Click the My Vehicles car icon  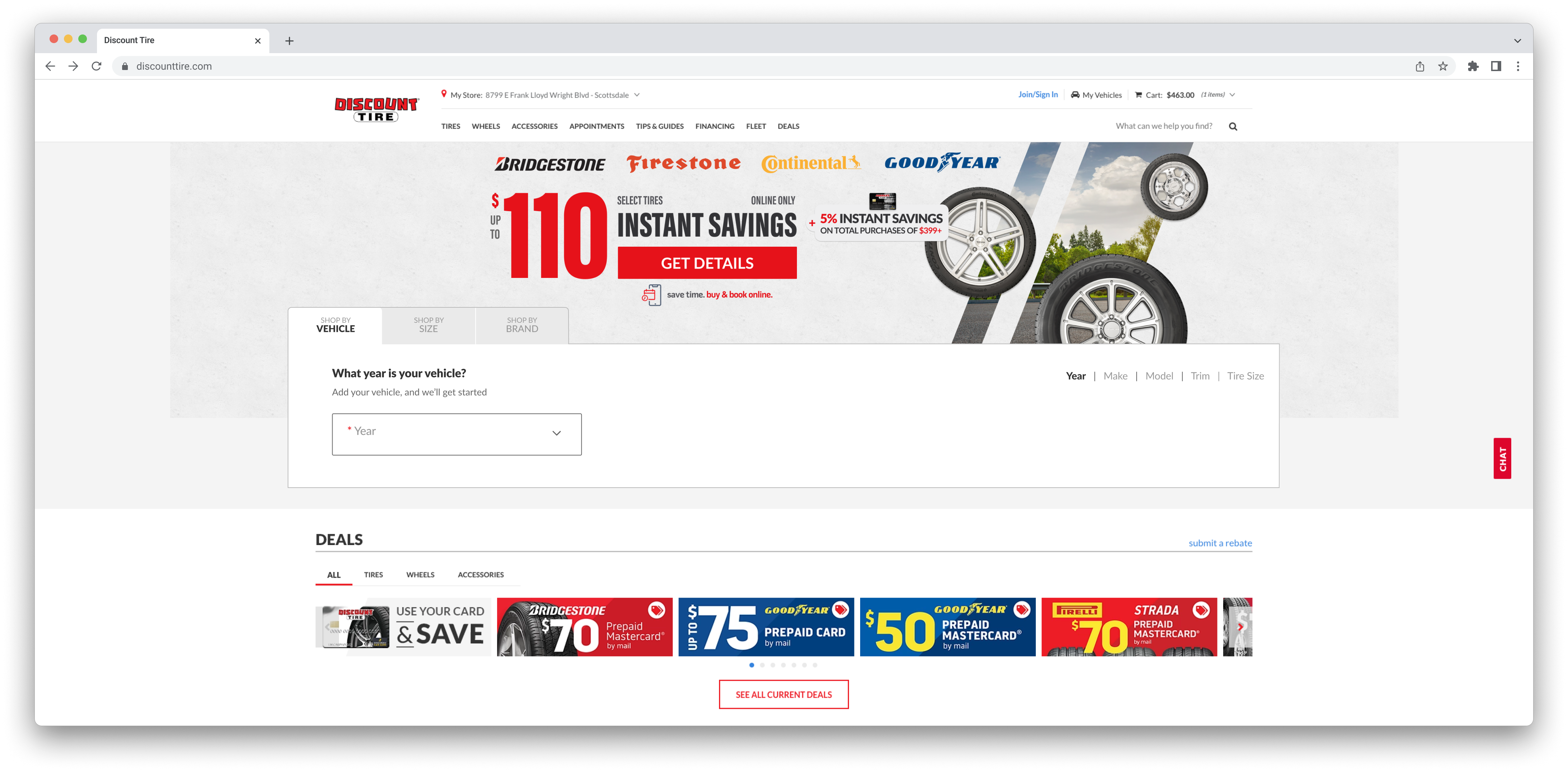[1075, 95]
